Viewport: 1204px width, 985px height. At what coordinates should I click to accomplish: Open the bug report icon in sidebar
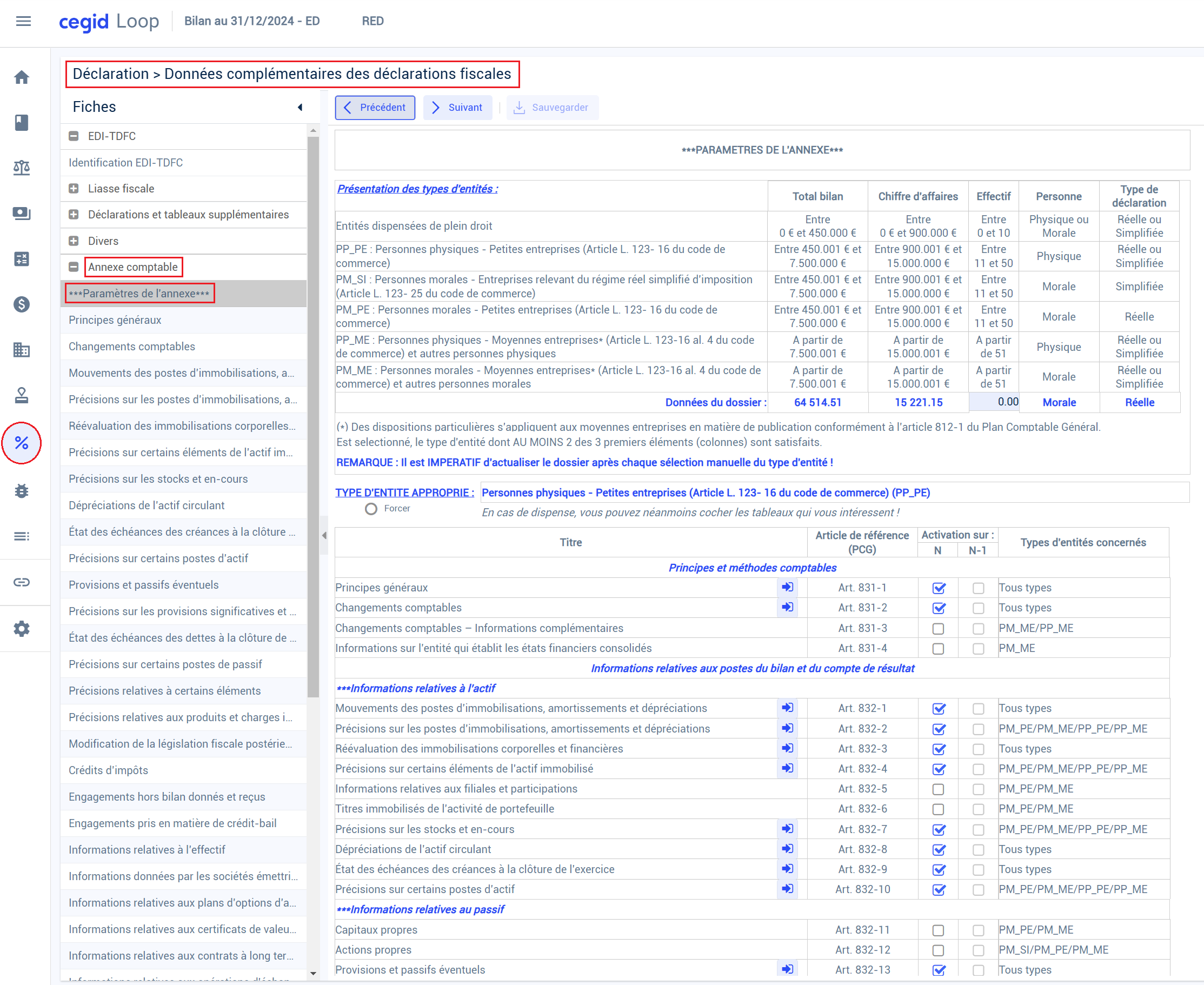pyautogui.click(x=22, y=491)
